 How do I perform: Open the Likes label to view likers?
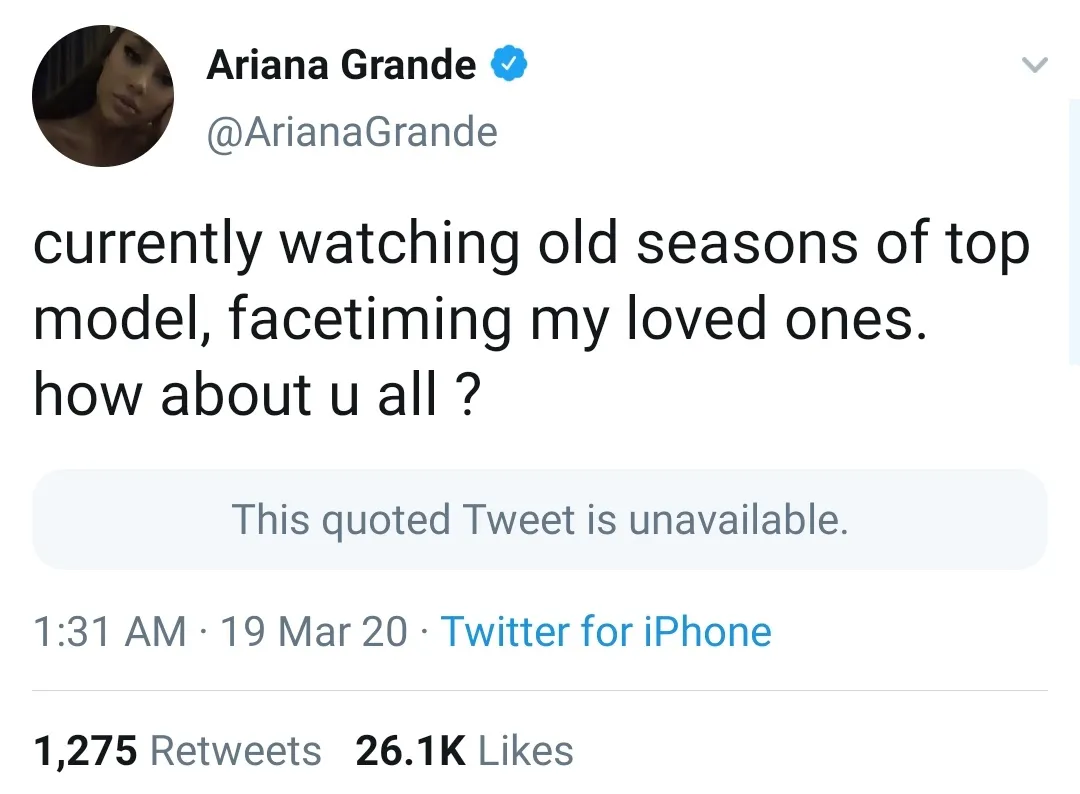click(x=526, y=751)
